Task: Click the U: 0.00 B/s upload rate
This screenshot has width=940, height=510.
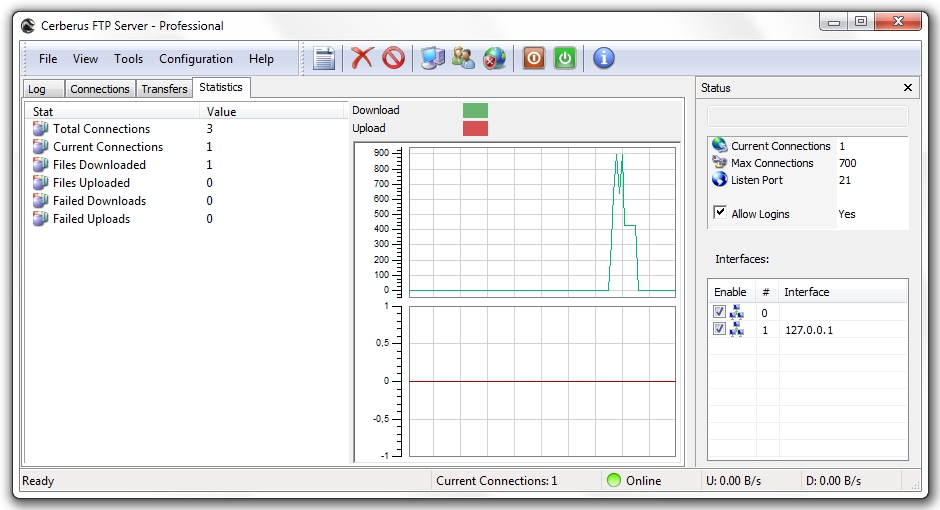Action: tap(733, 481)
